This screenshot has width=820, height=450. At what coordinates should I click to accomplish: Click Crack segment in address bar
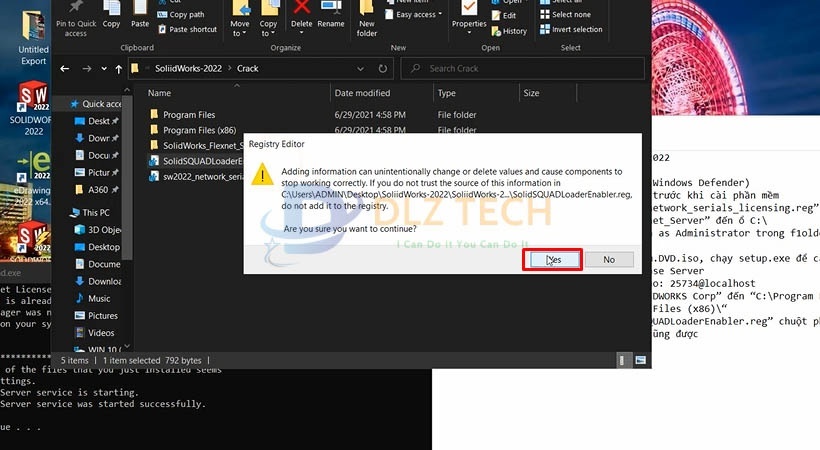pyautogui.click(x=247, y=69)
